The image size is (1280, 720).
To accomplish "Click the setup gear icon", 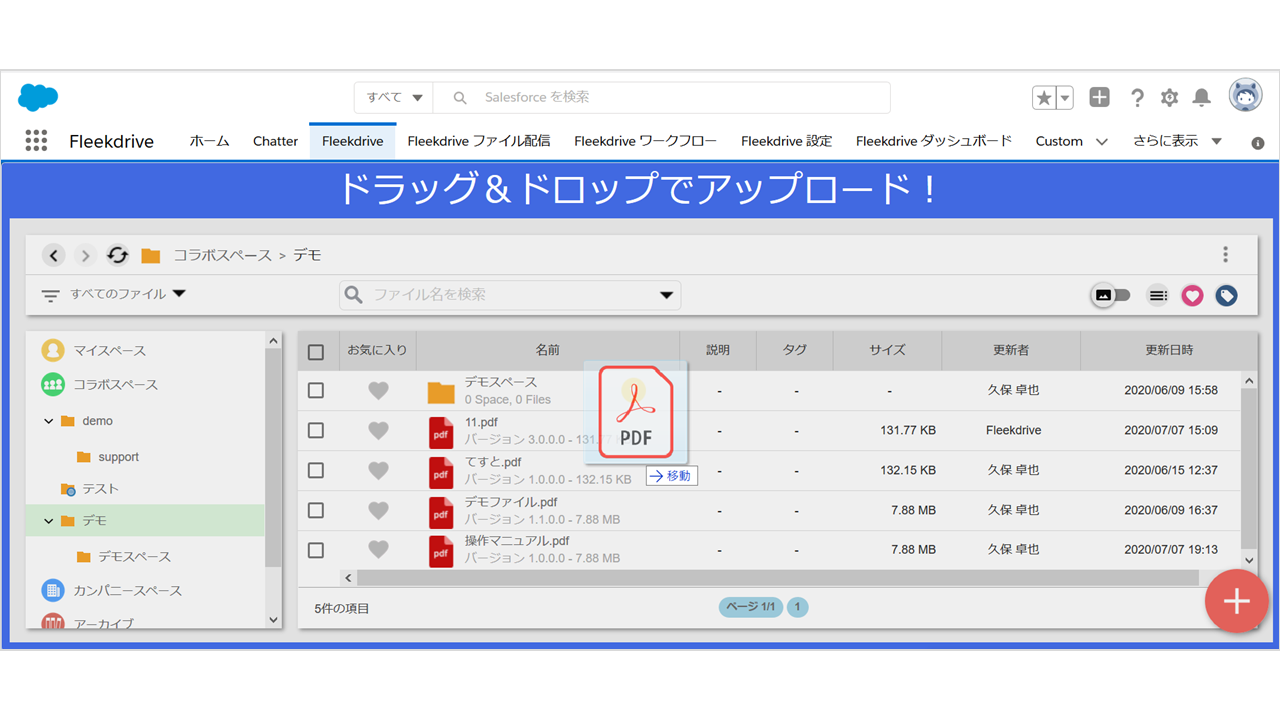I will pos(1169,97).
